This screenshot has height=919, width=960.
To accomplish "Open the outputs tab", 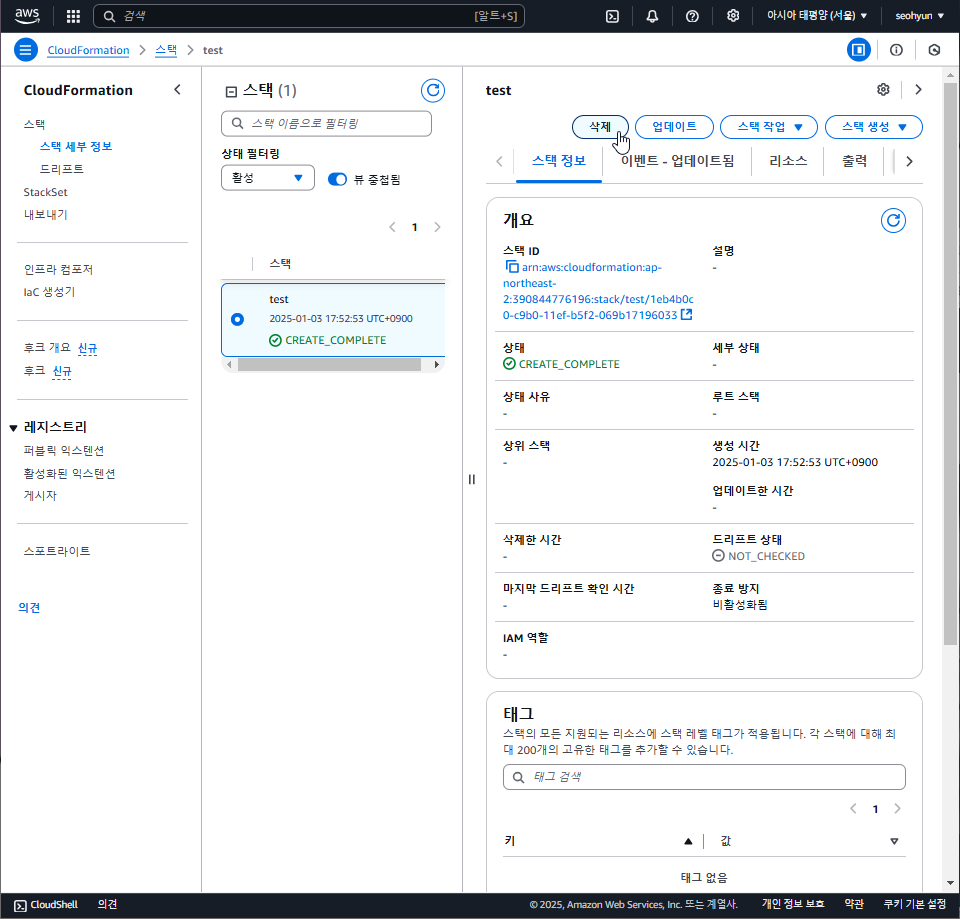I will [x=854, y=161].
